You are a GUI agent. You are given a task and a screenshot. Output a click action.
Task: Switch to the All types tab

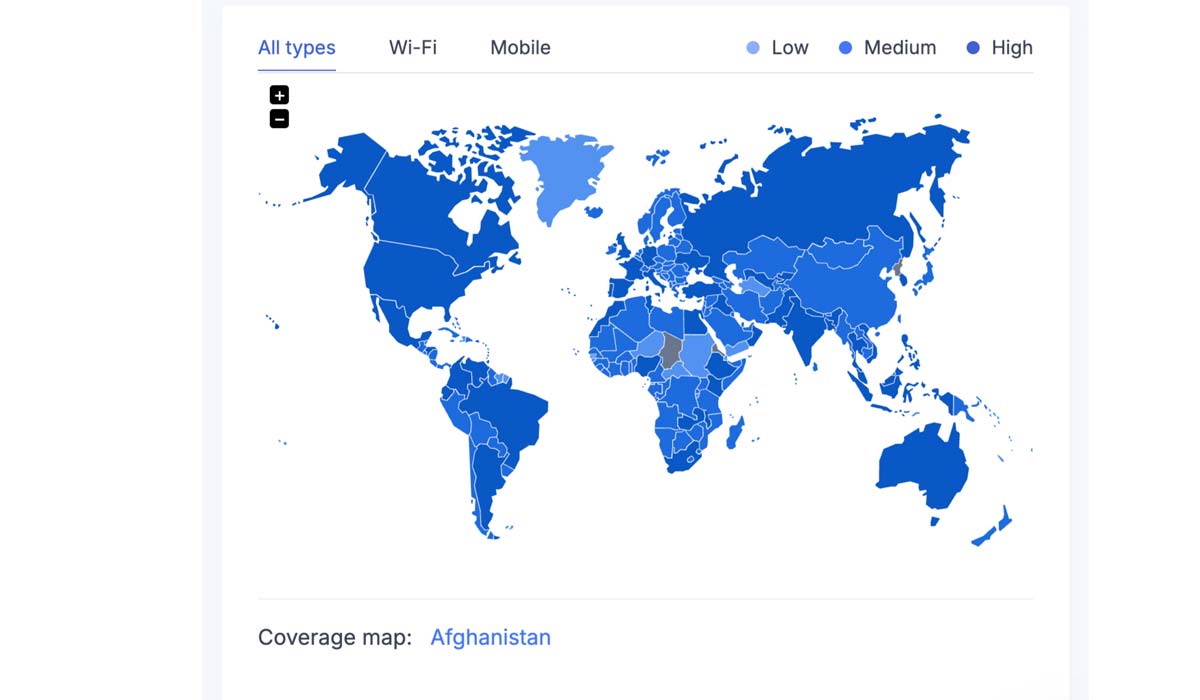[297, 48]
